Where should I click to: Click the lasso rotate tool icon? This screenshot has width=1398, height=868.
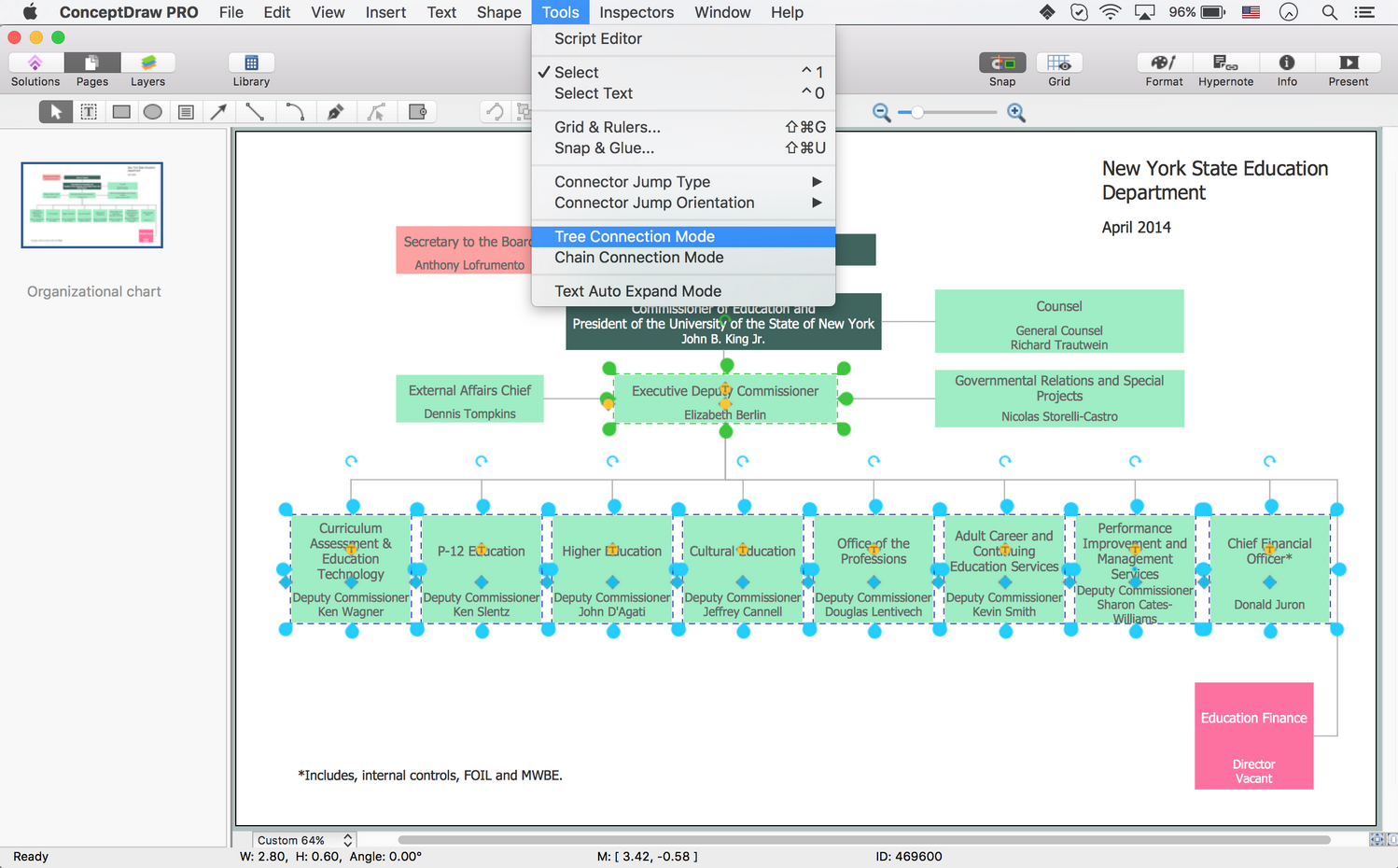(496, 112)
